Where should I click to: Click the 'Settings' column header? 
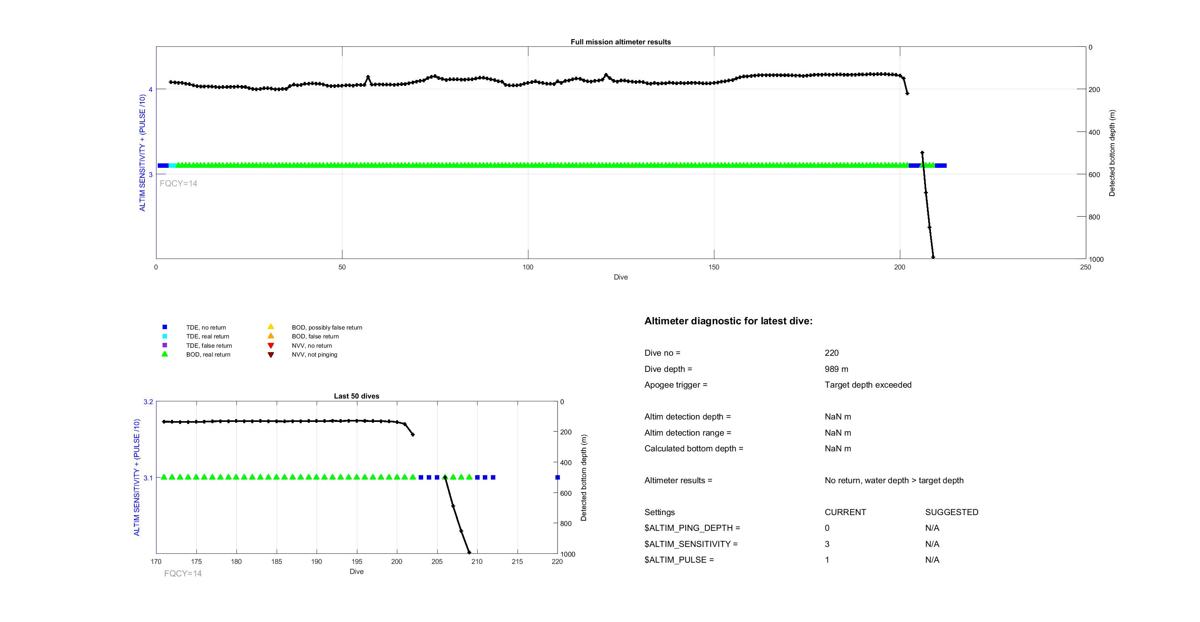point(660,512)
